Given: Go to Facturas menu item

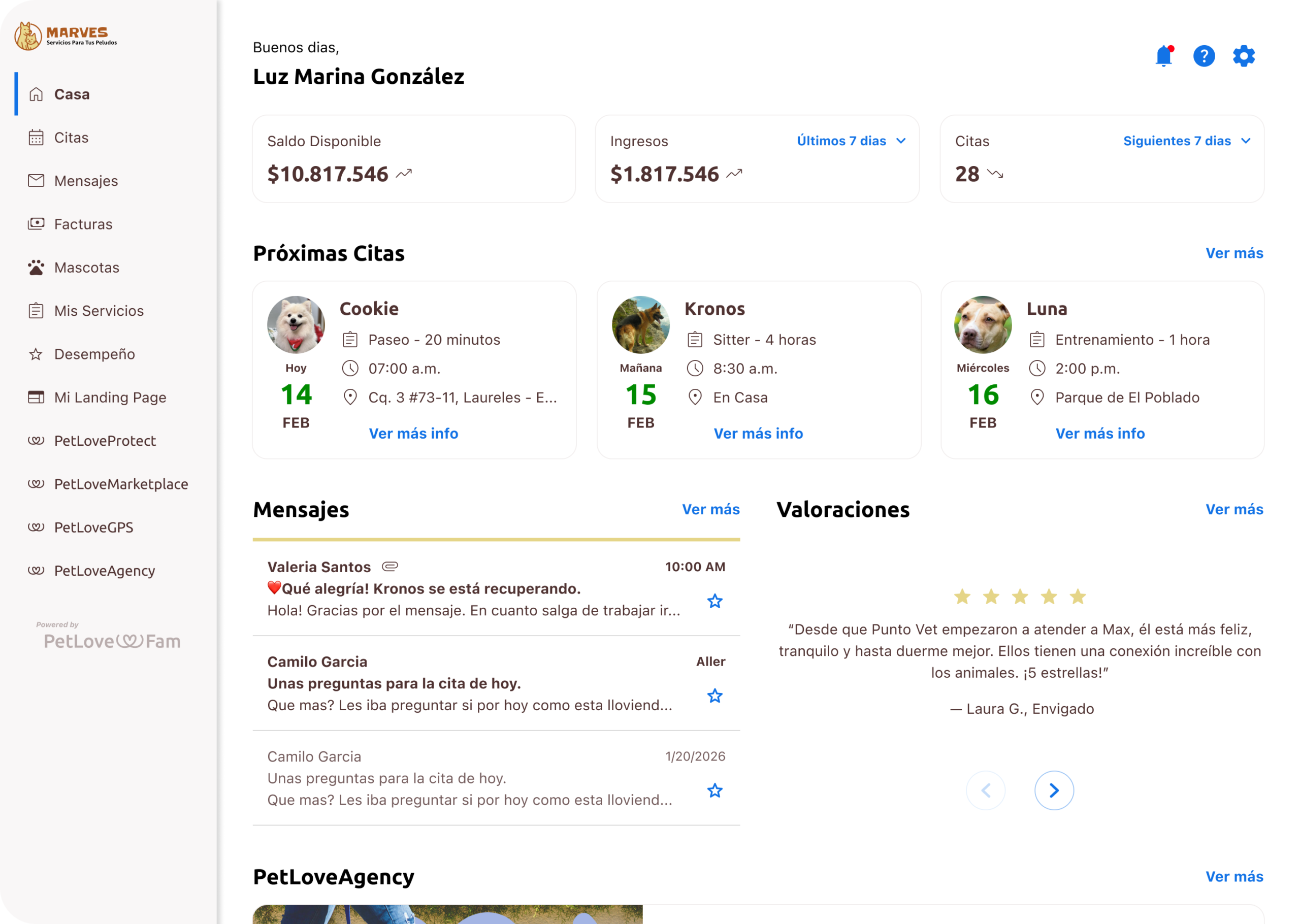Looking at the screenshot, I should point(83,224).
